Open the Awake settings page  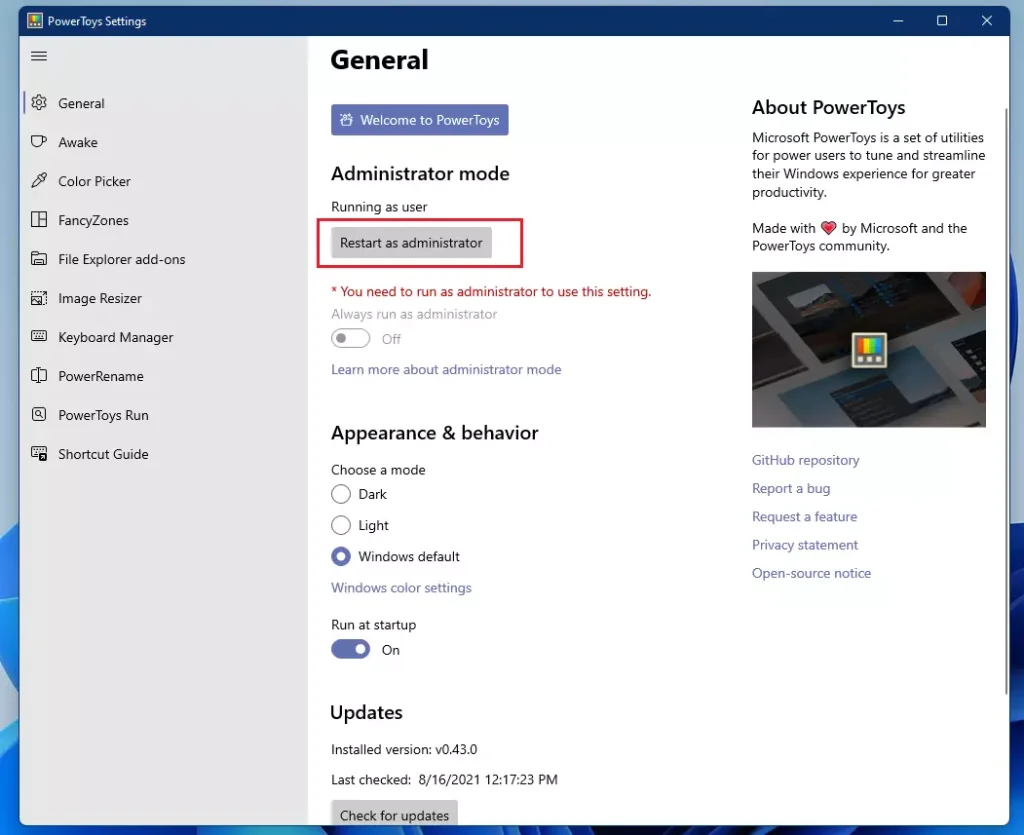[163, 142]
